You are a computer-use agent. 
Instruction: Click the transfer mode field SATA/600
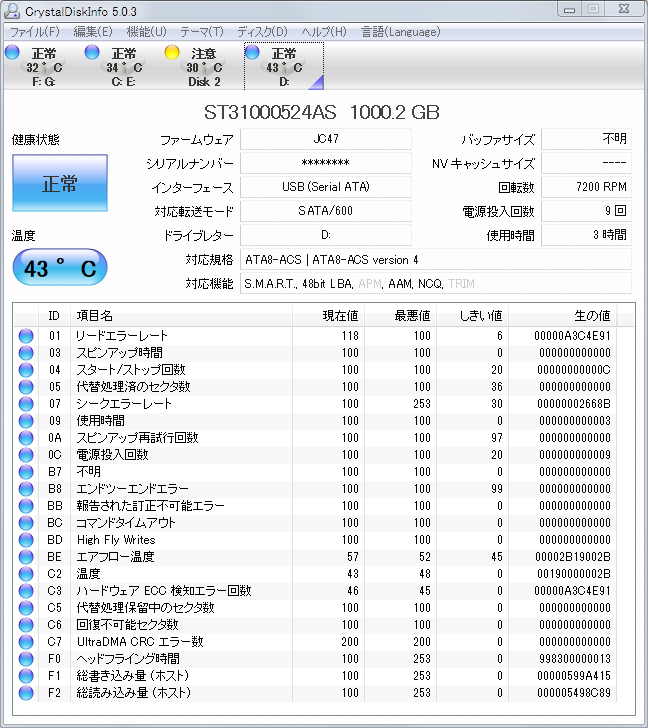(x=326, y=211)
